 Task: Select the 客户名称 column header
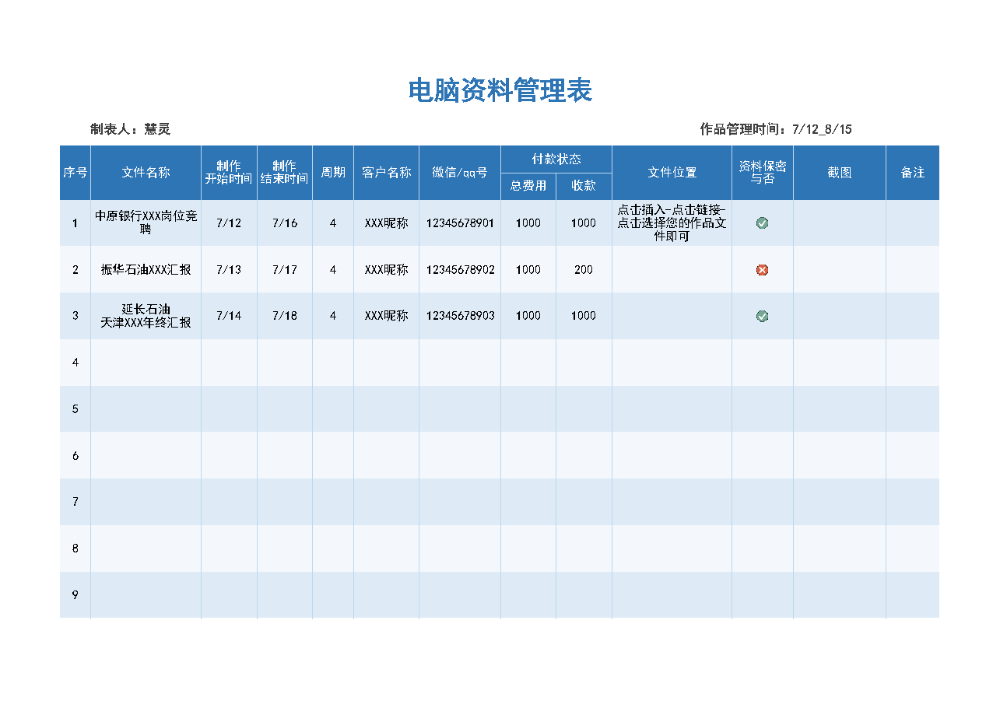point(386,172)
